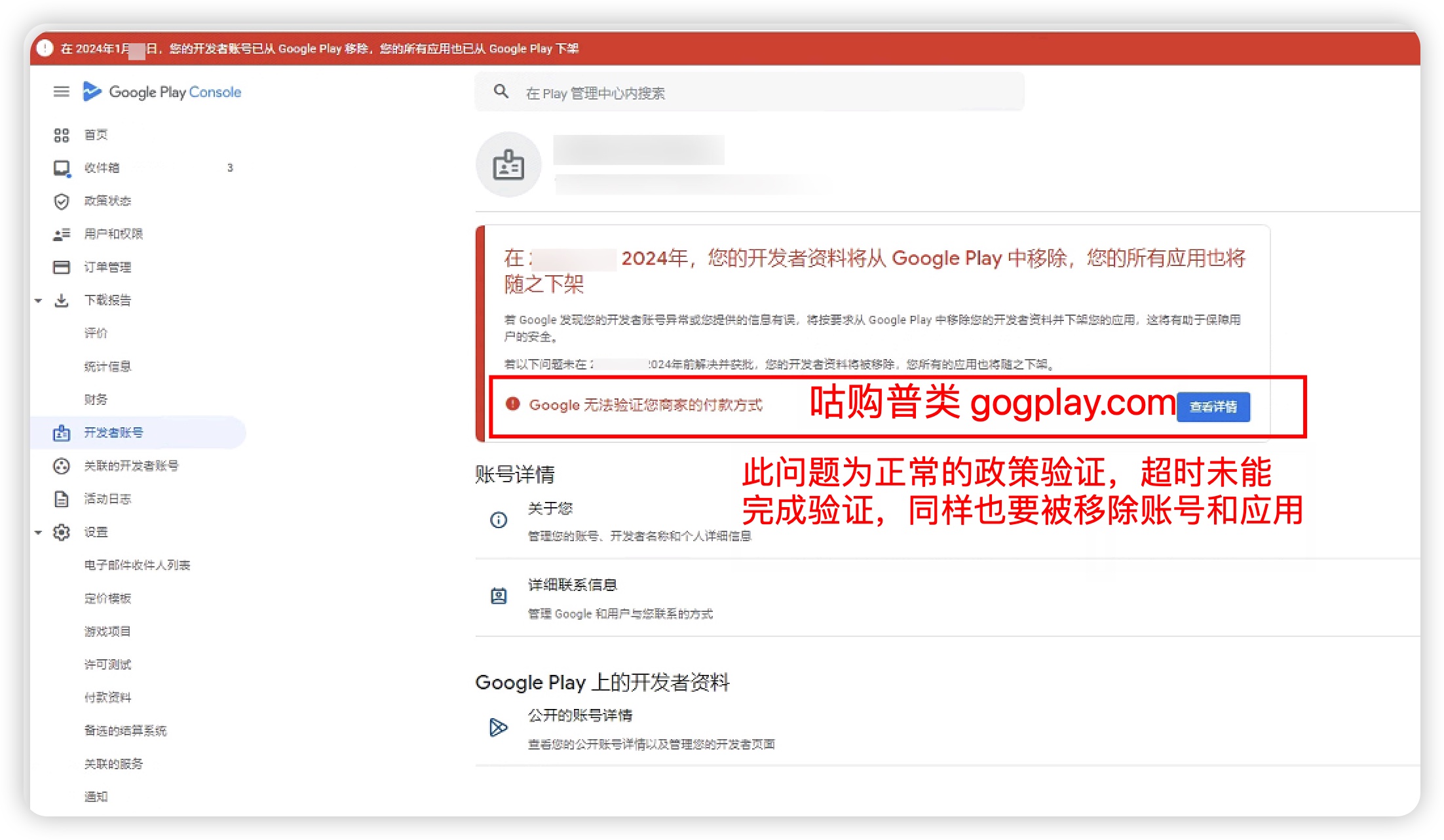
Task: Open 定价模板 setting
Action: pos(107,598)
